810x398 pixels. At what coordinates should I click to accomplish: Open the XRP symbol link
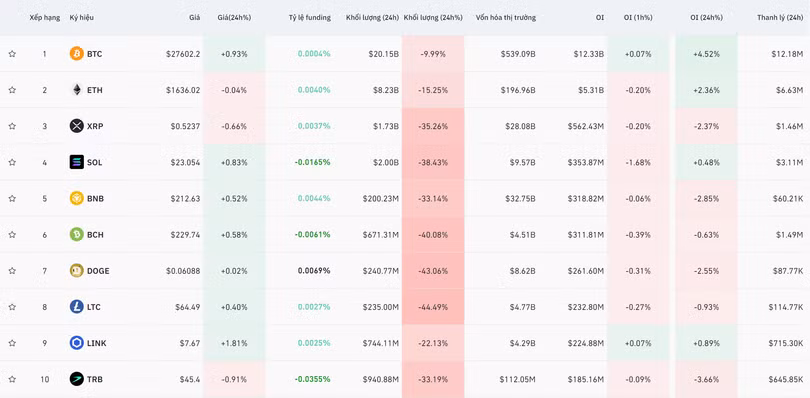coord(95,126)
